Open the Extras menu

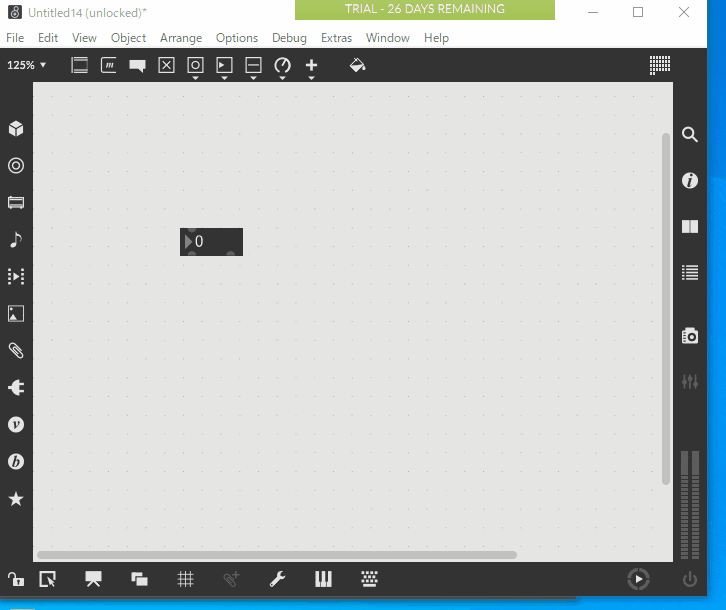point(336,38)
